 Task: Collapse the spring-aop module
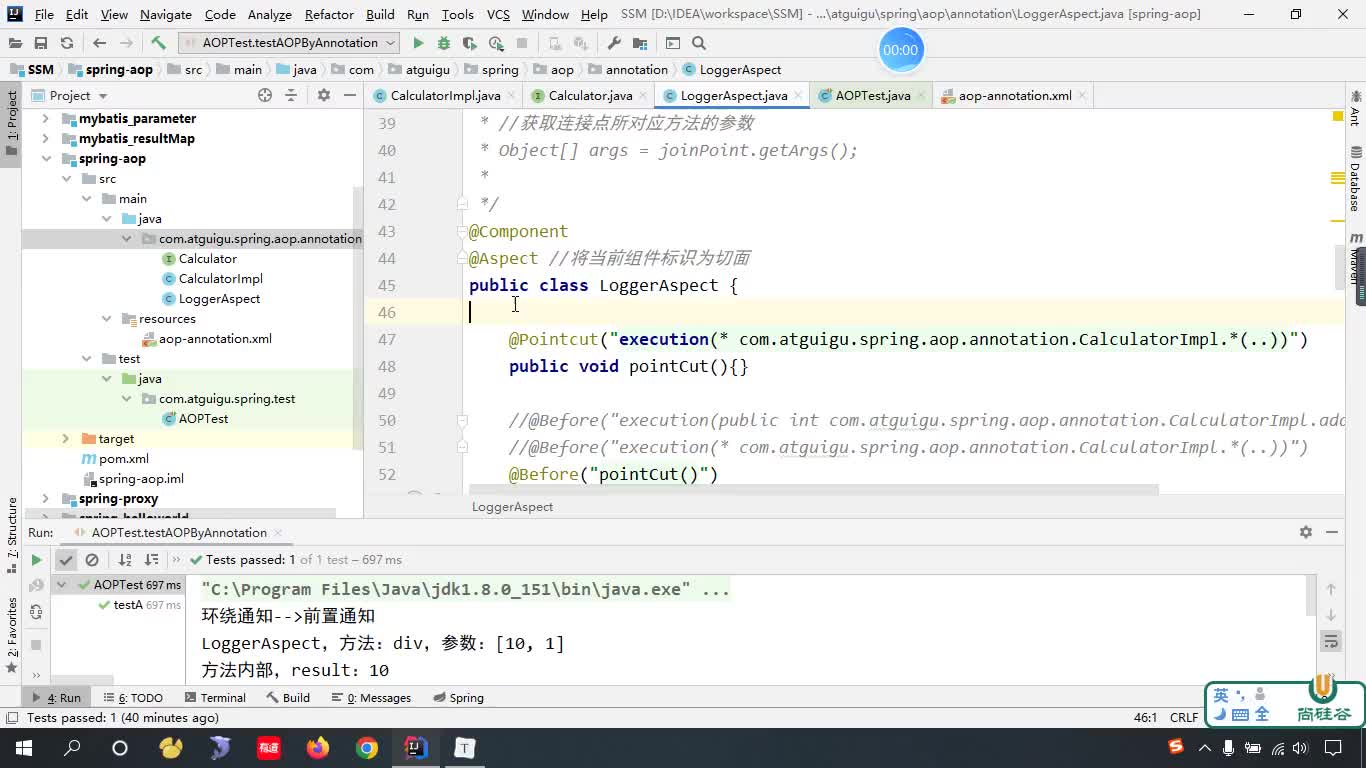(x=45, y=159)
